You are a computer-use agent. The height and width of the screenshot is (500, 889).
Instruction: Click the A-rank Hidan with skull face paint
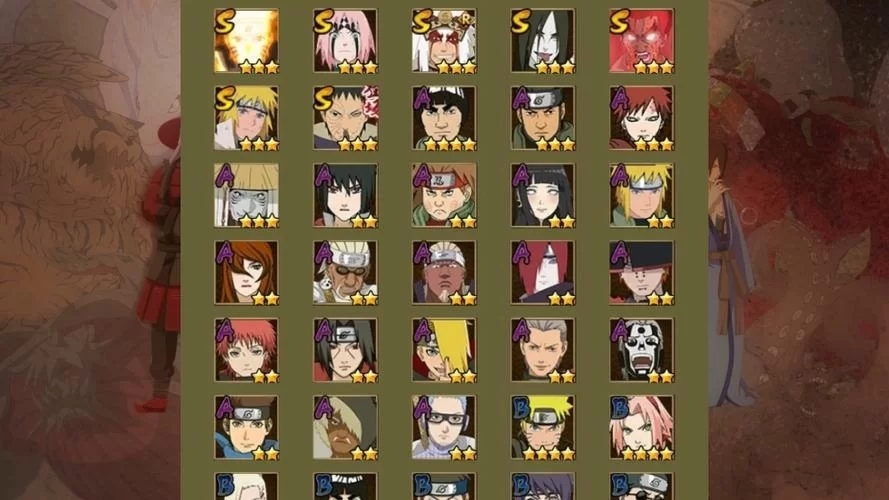click(642, 350)
